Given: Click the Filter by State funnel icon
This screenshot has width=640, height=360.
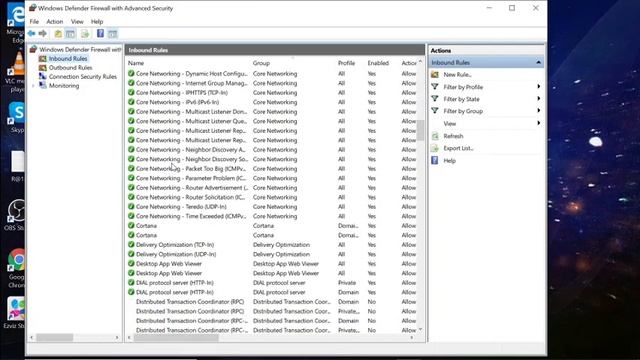Looking at the screenshot, I should (x=435, y=99).
